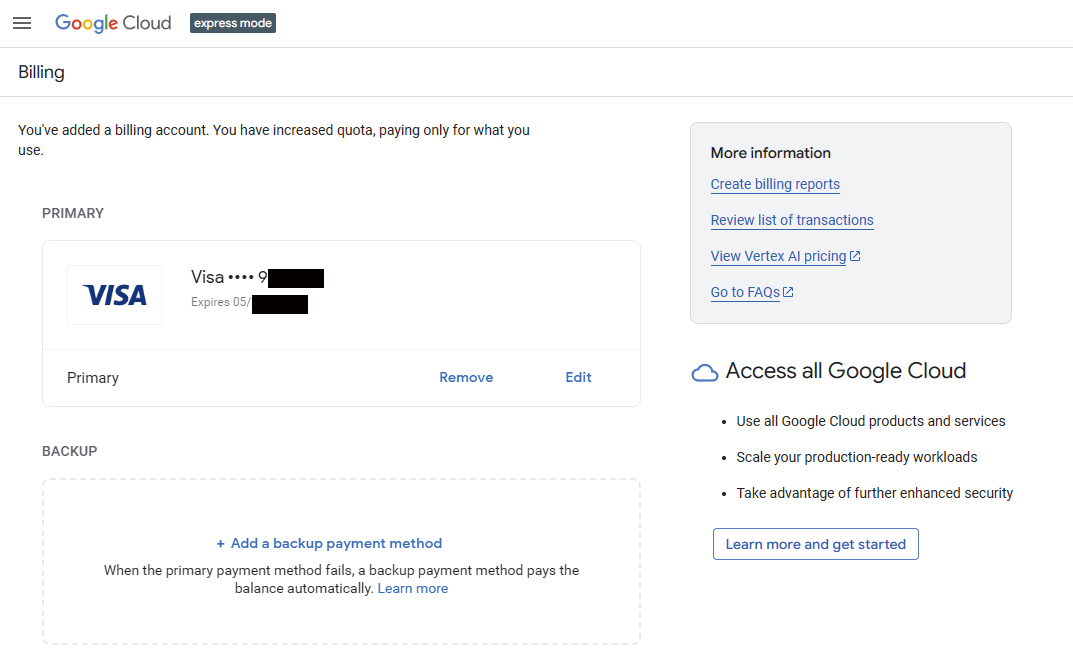Click the plus icon for backup payment
Viewport: 1073px width, 655px height.
point(221,544)
